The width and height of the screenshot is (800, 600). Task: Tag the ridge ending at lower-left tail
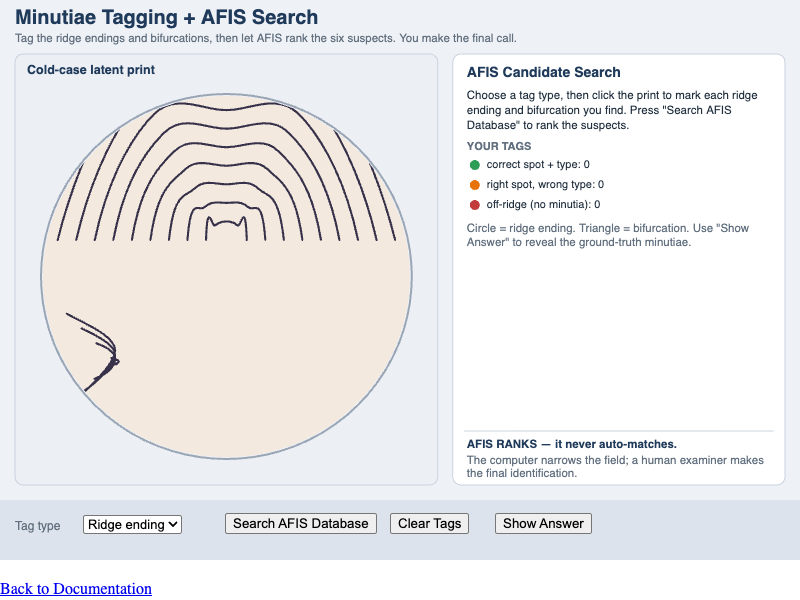point(86,390)
